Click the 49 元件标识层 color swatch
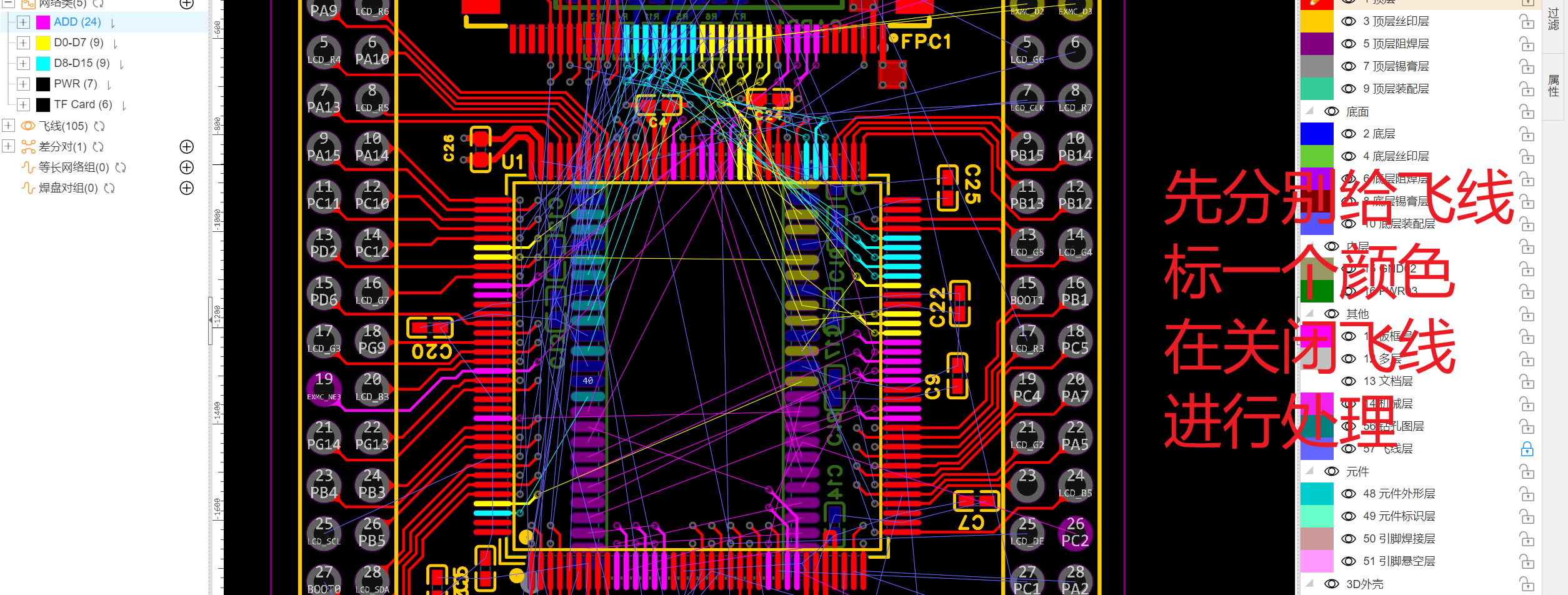 click(x=1317, y=516)
